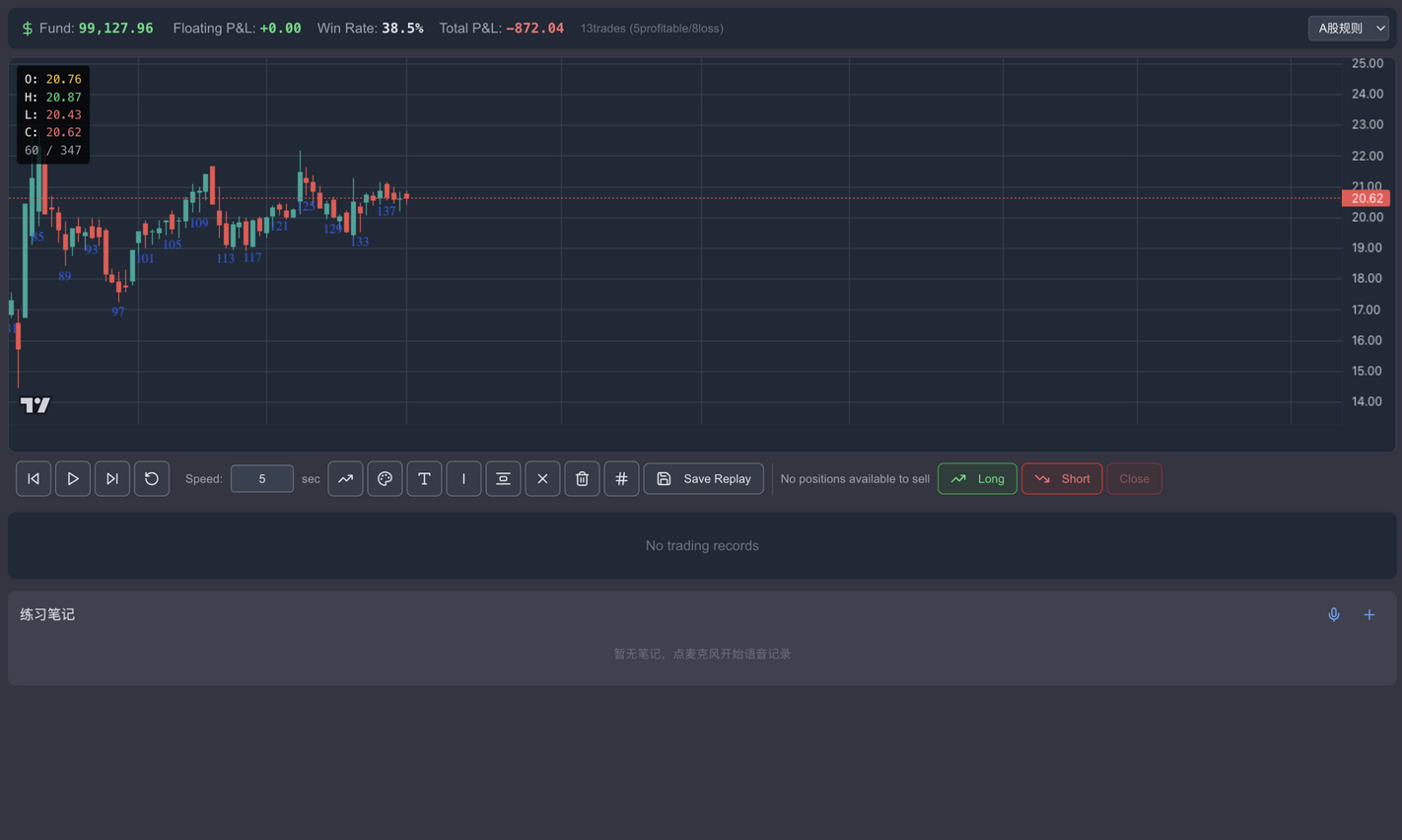Click the X cancel drawing icon
1402x840 pixels.
coord(542,479)
